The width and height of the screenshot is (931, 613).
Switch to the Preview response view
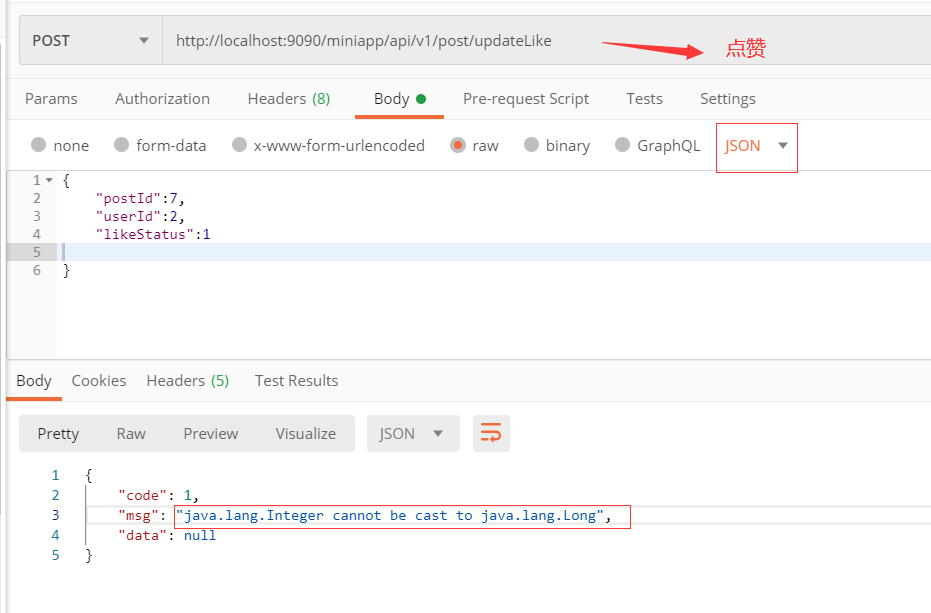(210, 434)
